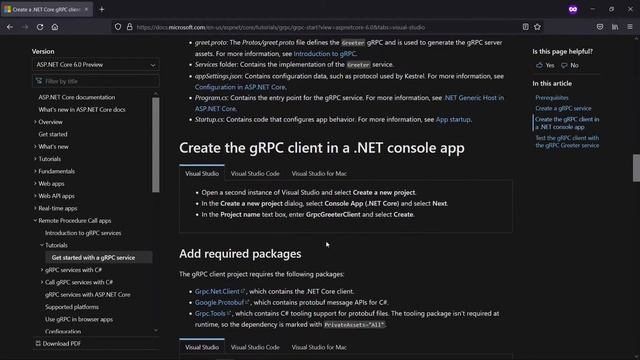This screenshot has height=360, width=640.
Task: Expand the Fundamentals tree node
Action: tap(35, 171)
